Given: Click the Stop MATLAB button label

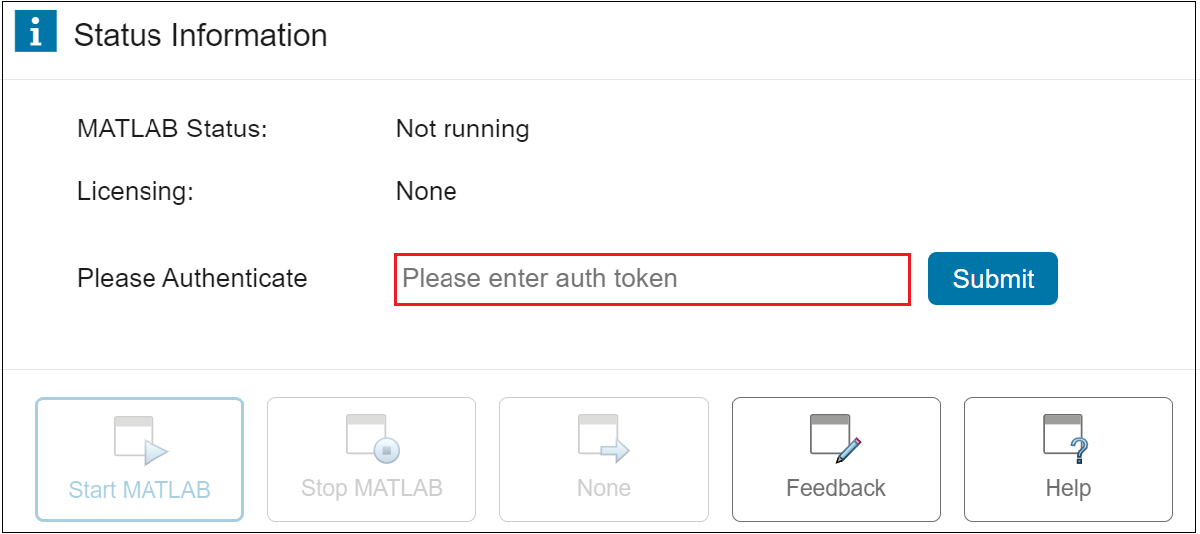Looking at the screenshot, I should (x=372, y=488).
